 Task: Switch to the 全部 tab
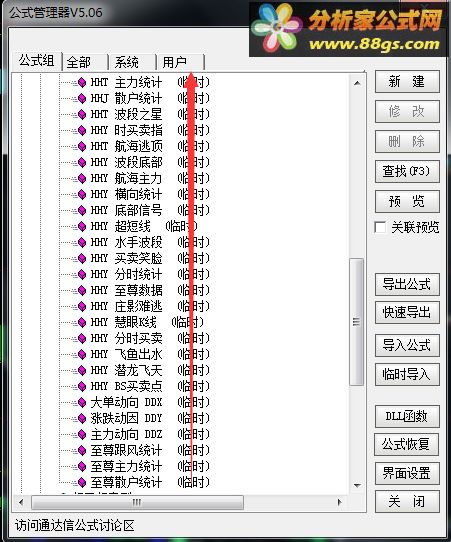click(x=85, y=63)
